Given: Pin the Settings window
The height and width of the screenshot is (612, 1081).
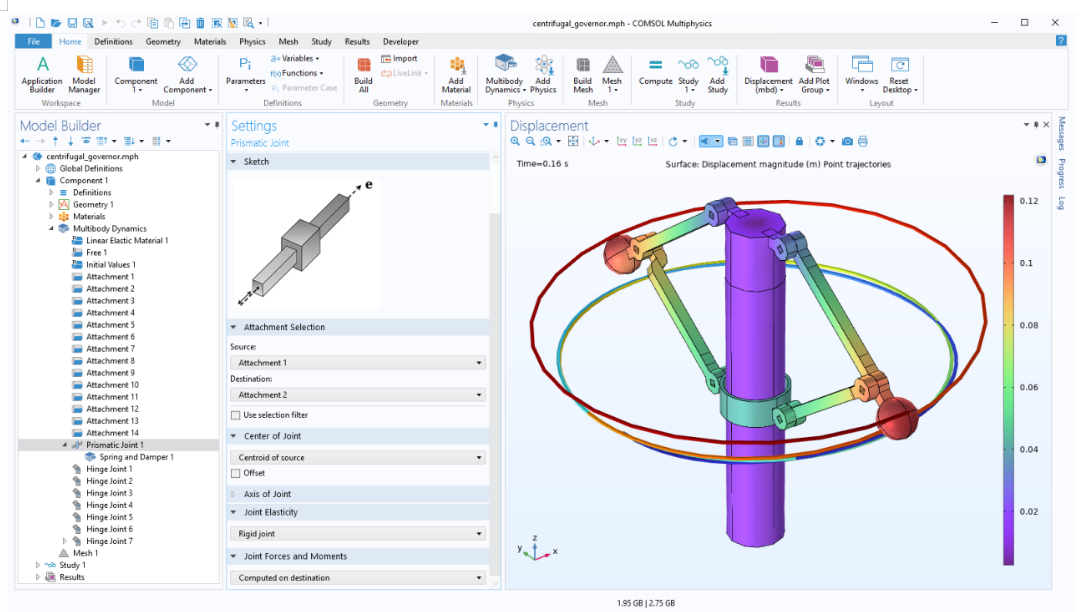Looking at the screenshot, I should [495, 125].
